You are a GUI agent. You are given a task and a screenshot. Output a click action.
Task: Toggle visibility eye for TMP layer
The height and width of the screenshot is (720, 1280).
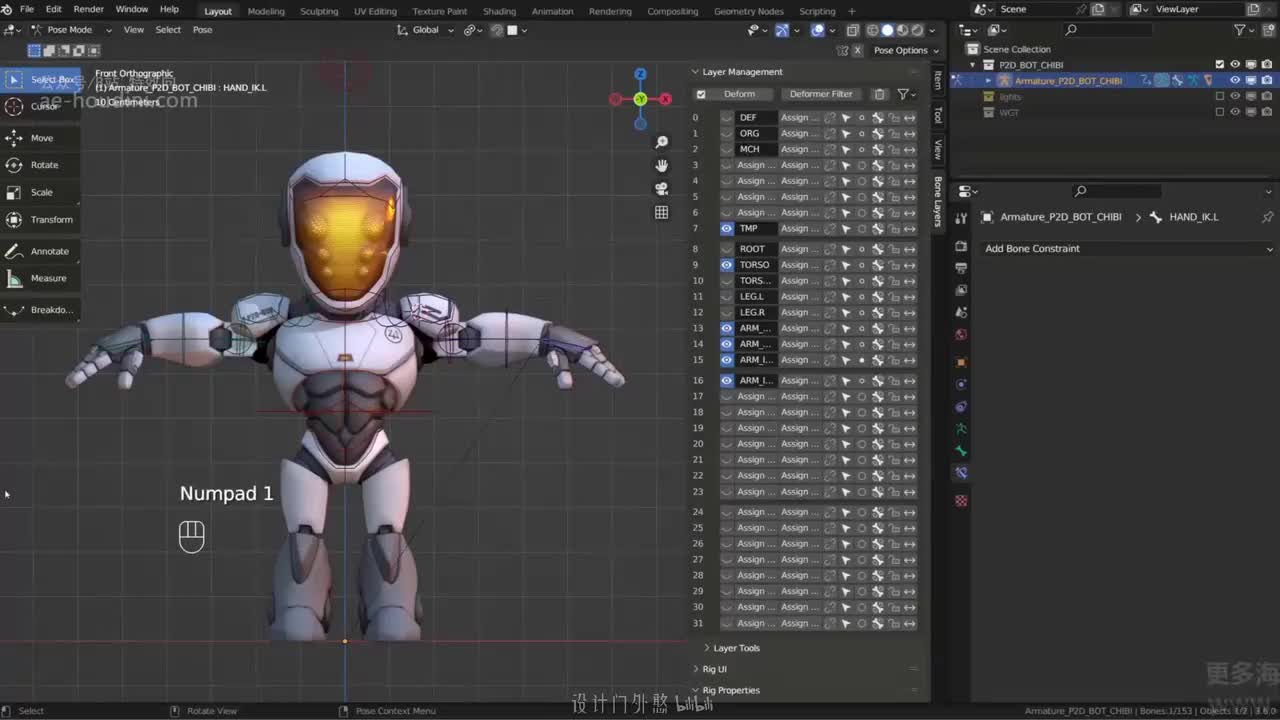(x=727, y=229)
